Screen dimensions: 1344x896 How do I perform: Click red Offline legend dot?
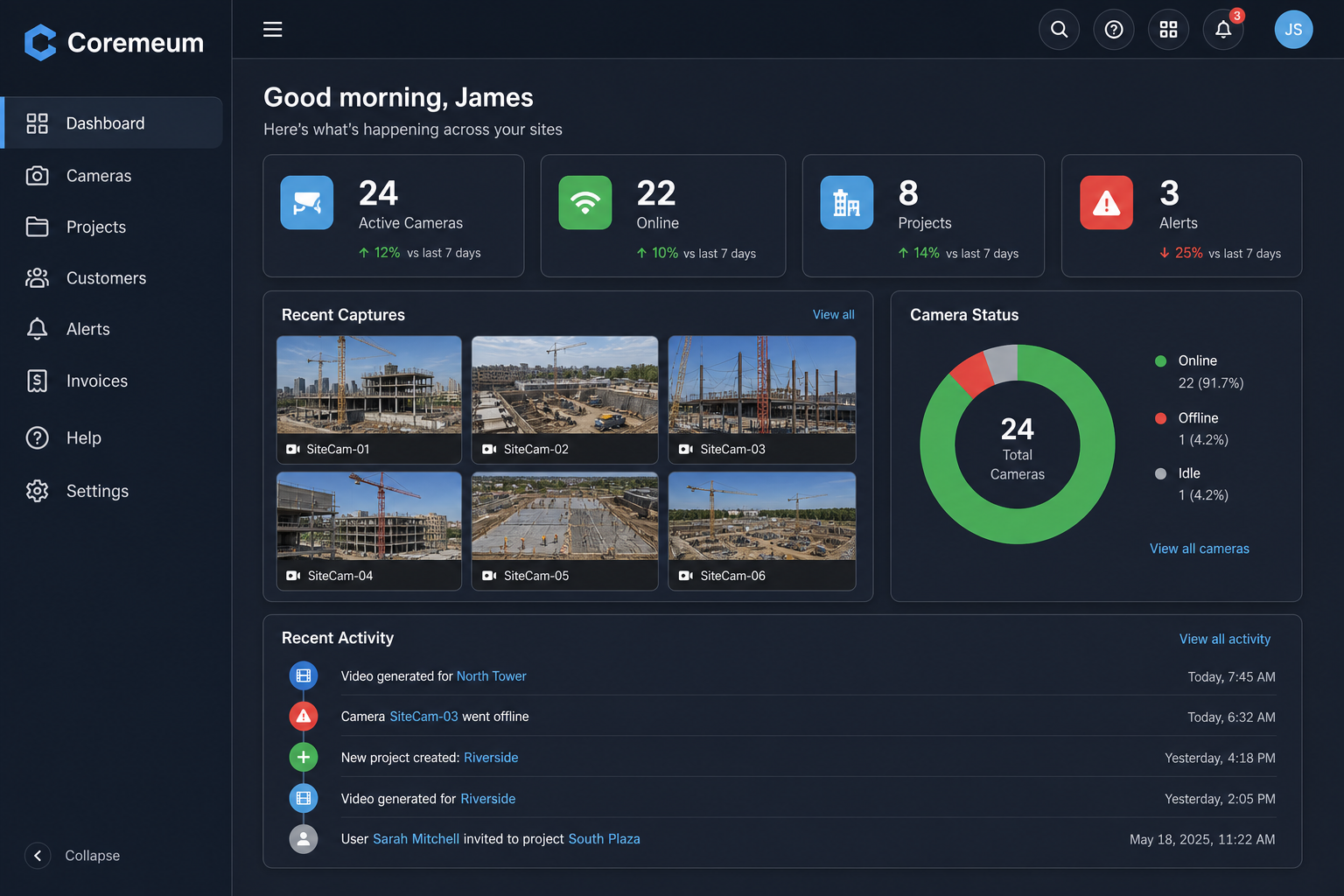click(1160, 418)
